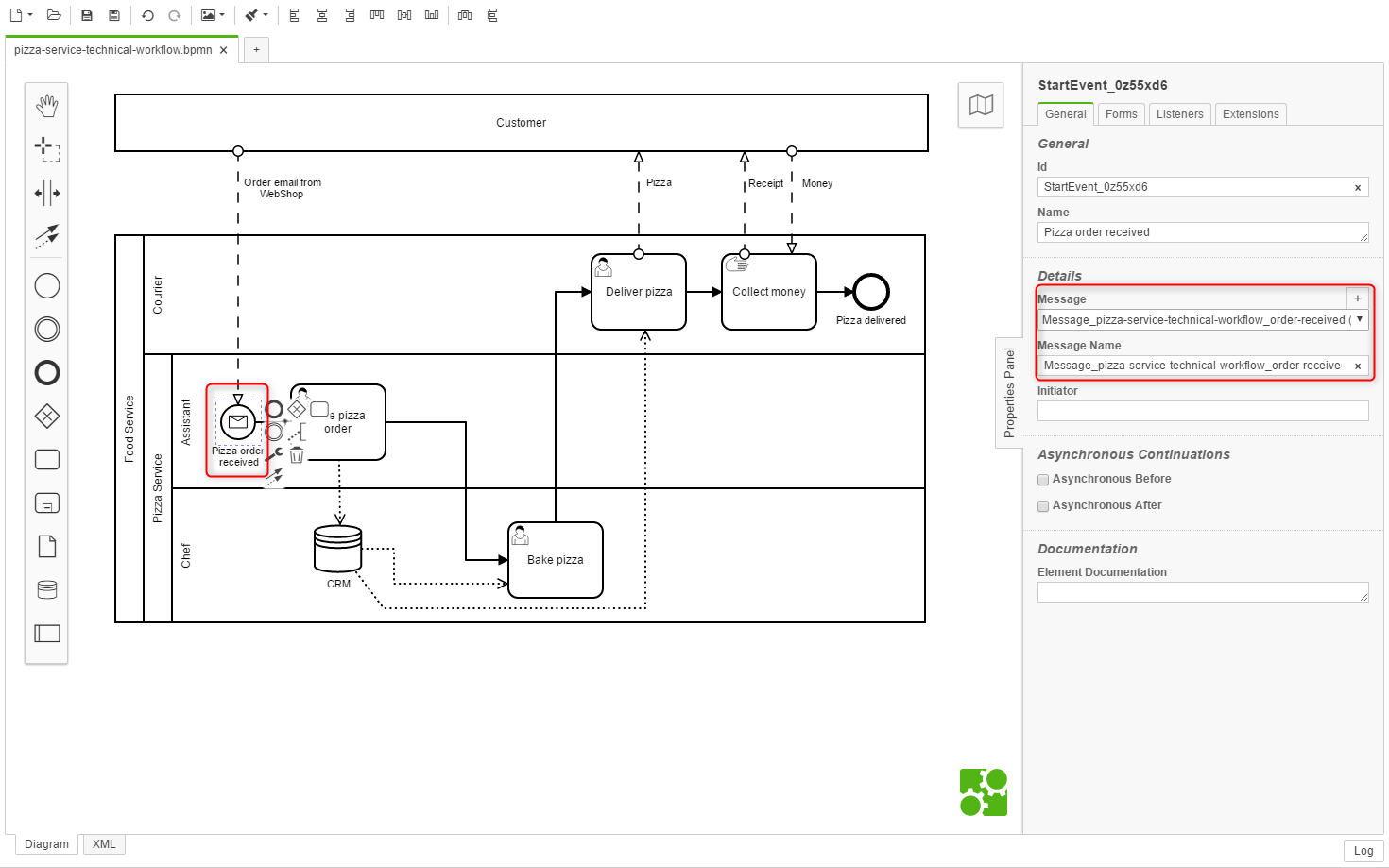Enable the Asynchronous After checkbox
The height and width of the screenshot is (868, 1389).
pos(1043,506)
